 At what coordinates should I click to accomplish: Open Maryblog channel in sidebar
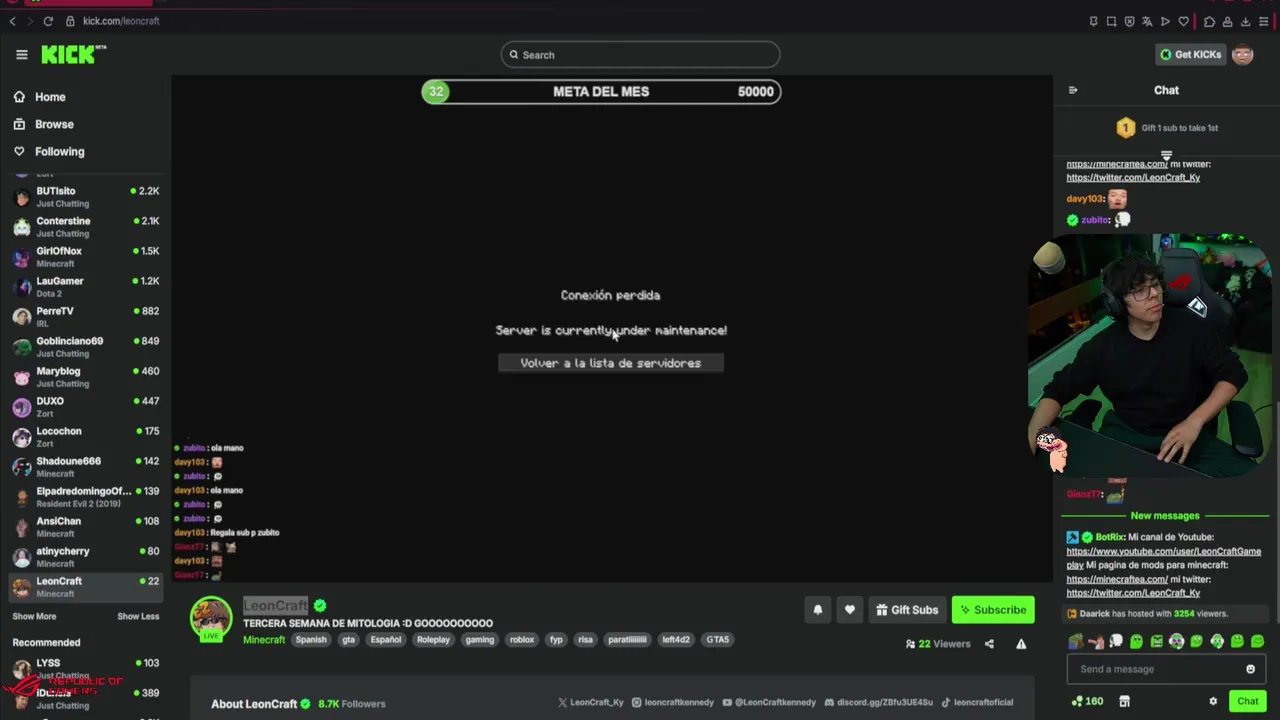click(x=86, y=376)
